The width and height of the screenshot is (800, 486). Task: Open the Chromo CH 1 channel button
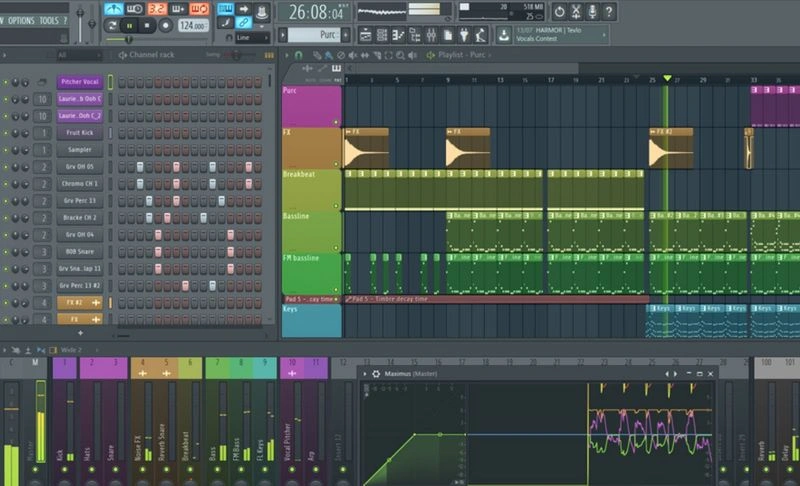(x=80, y=184)
